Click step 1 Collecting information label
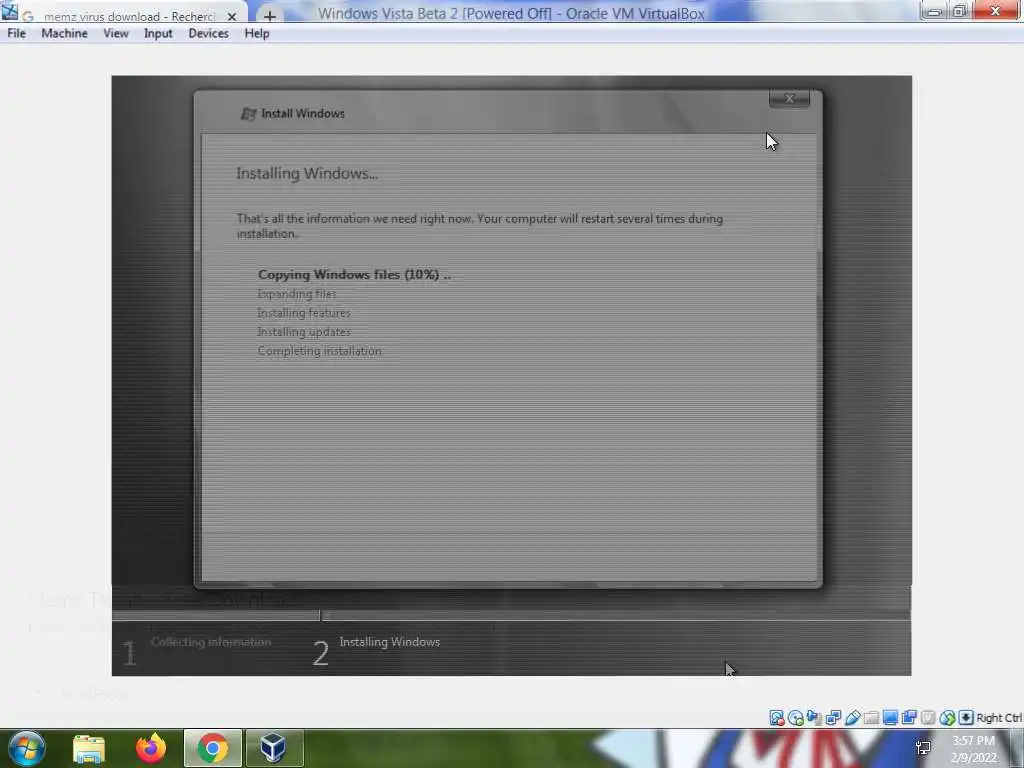This screenshot has height=768, width=1024. (211, 642)
